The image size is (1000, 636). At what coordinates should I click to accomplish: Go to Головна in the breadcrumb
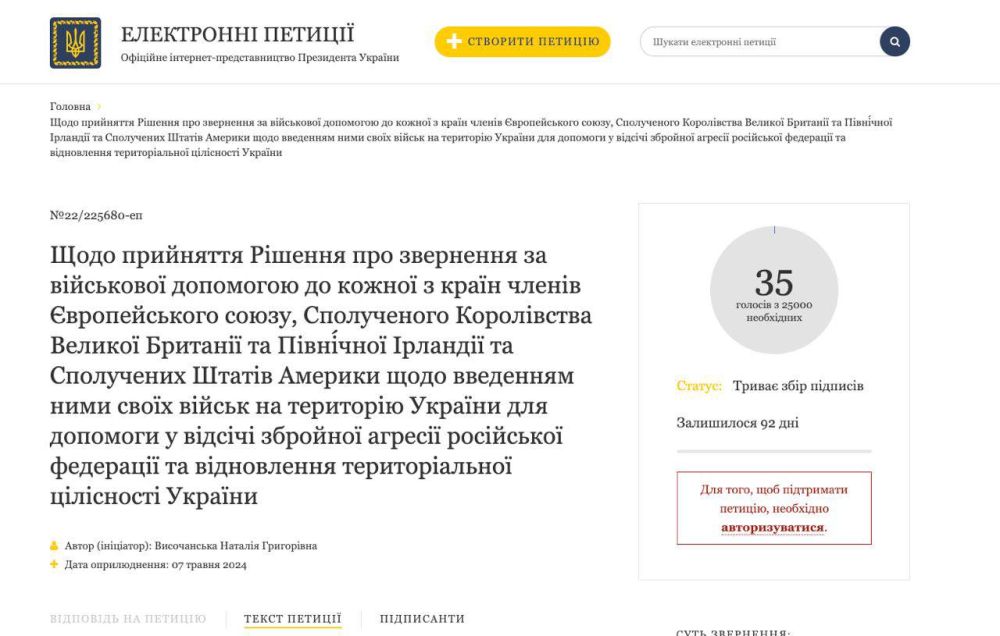point(70,107)
